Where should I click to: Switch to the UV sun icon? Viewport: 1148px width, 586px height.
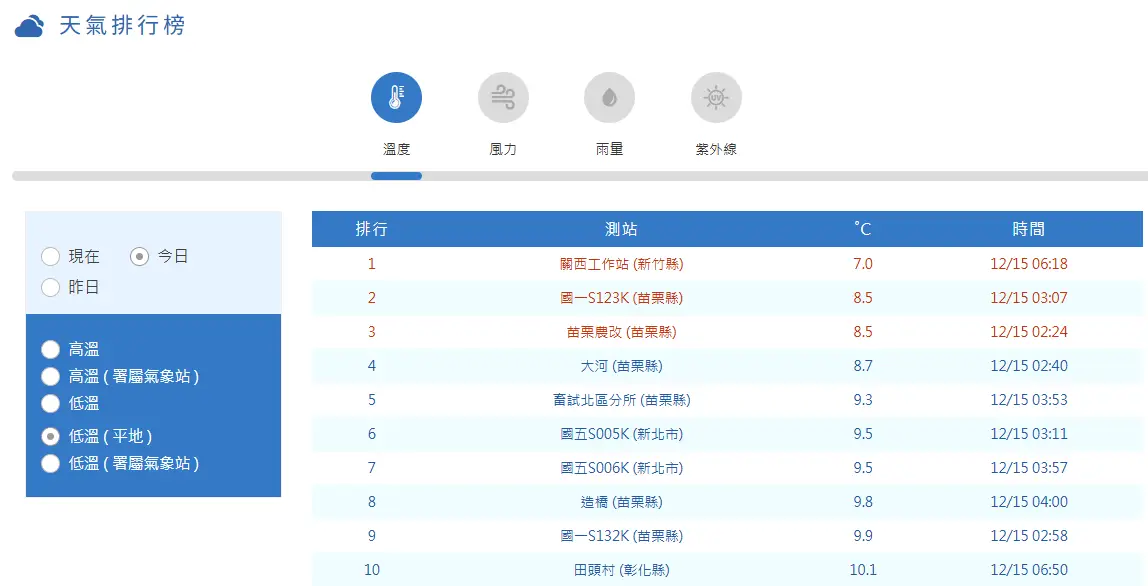click(716, 98)
